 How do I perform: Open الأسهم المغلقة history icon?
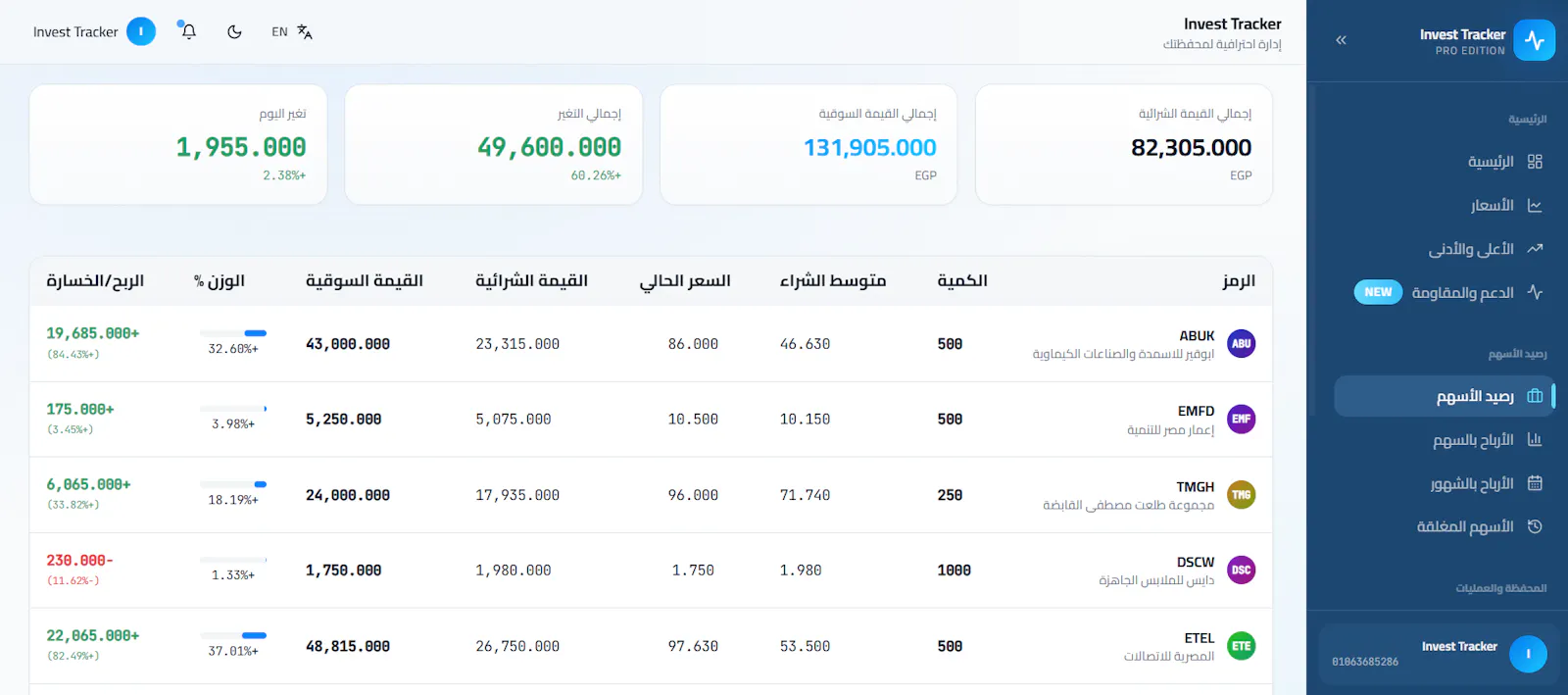coord(1535,526)
